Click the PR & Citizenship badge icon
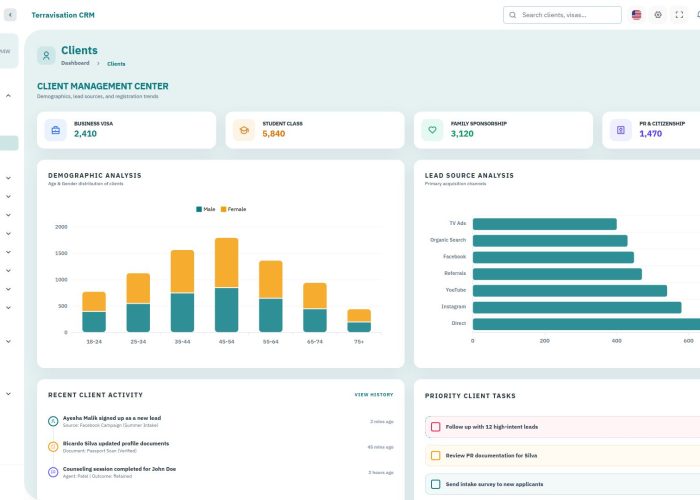700x500 pixels. coord(621,130)
